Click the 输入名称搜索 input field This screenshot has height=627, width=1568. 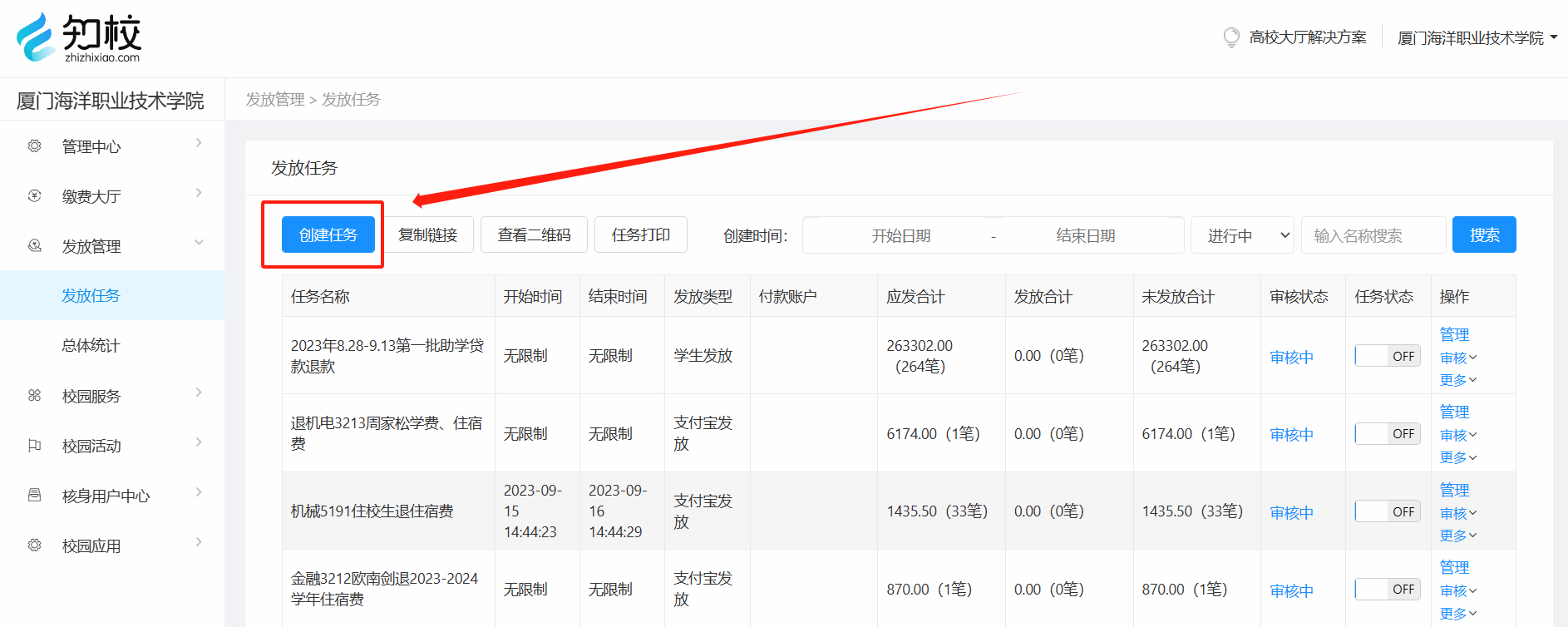1373,235
